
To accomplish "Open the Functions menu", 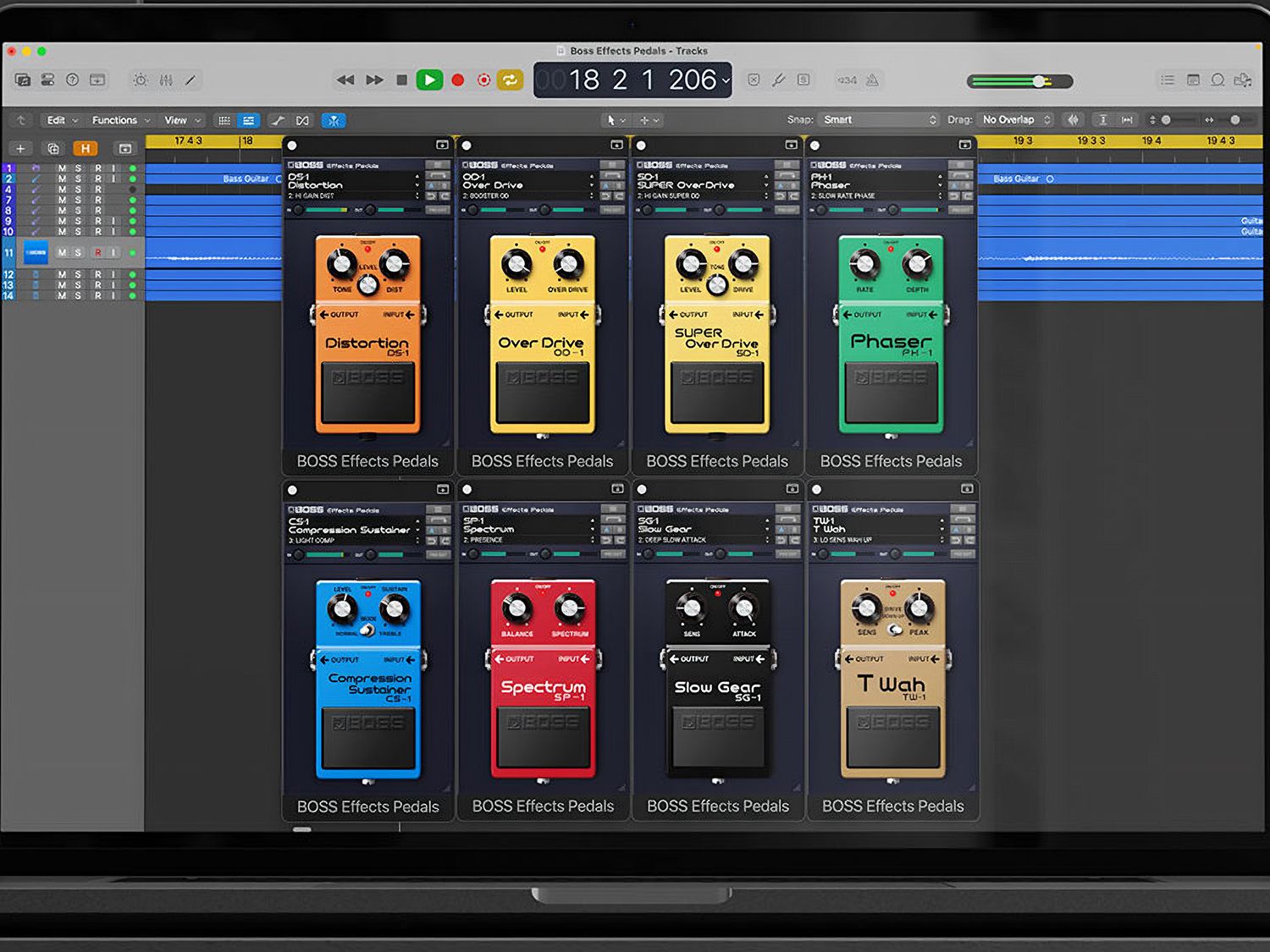I will click(120, 120).
